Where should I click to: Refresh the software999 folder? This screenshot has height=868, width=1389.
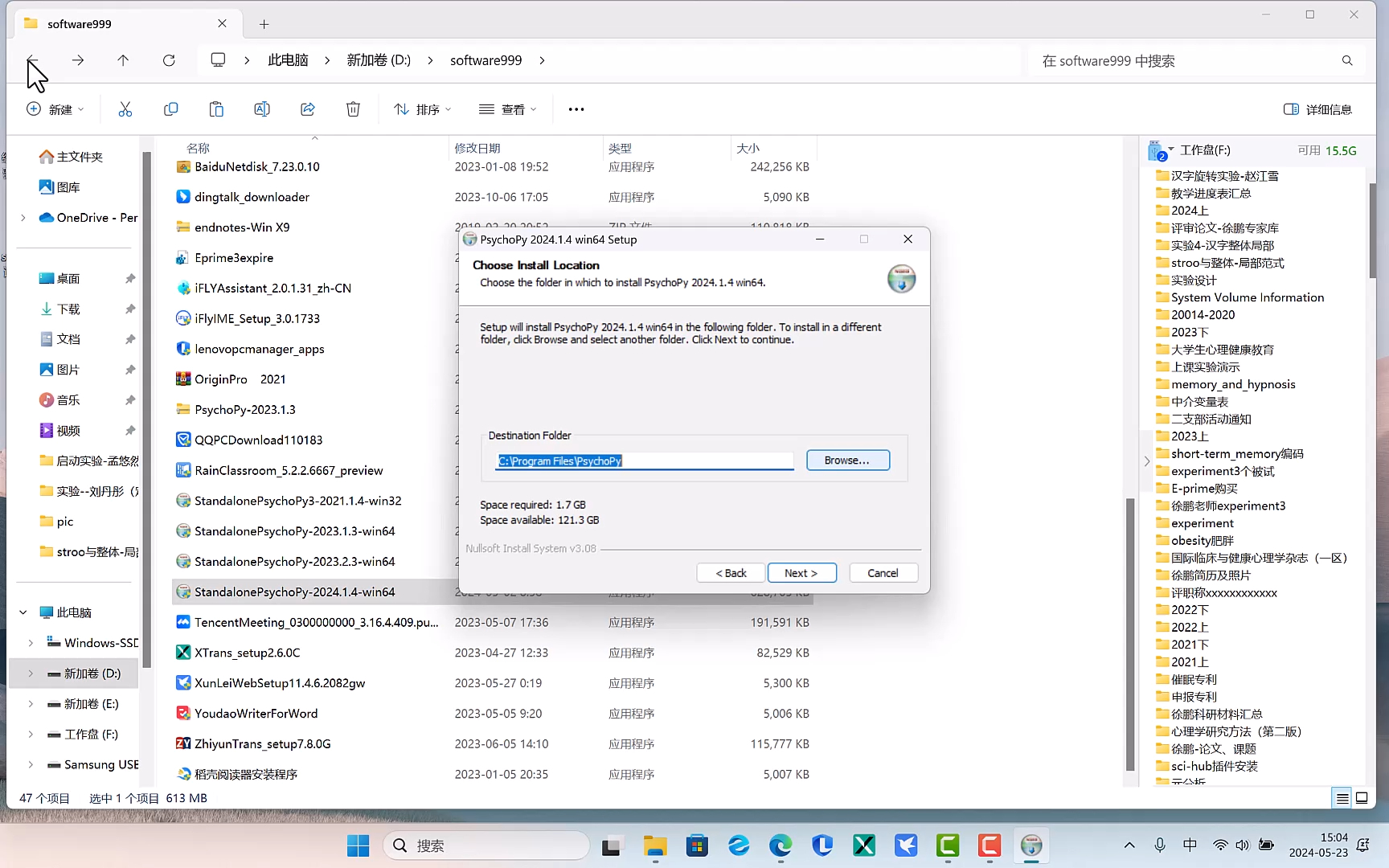click(x=169, y=60)
